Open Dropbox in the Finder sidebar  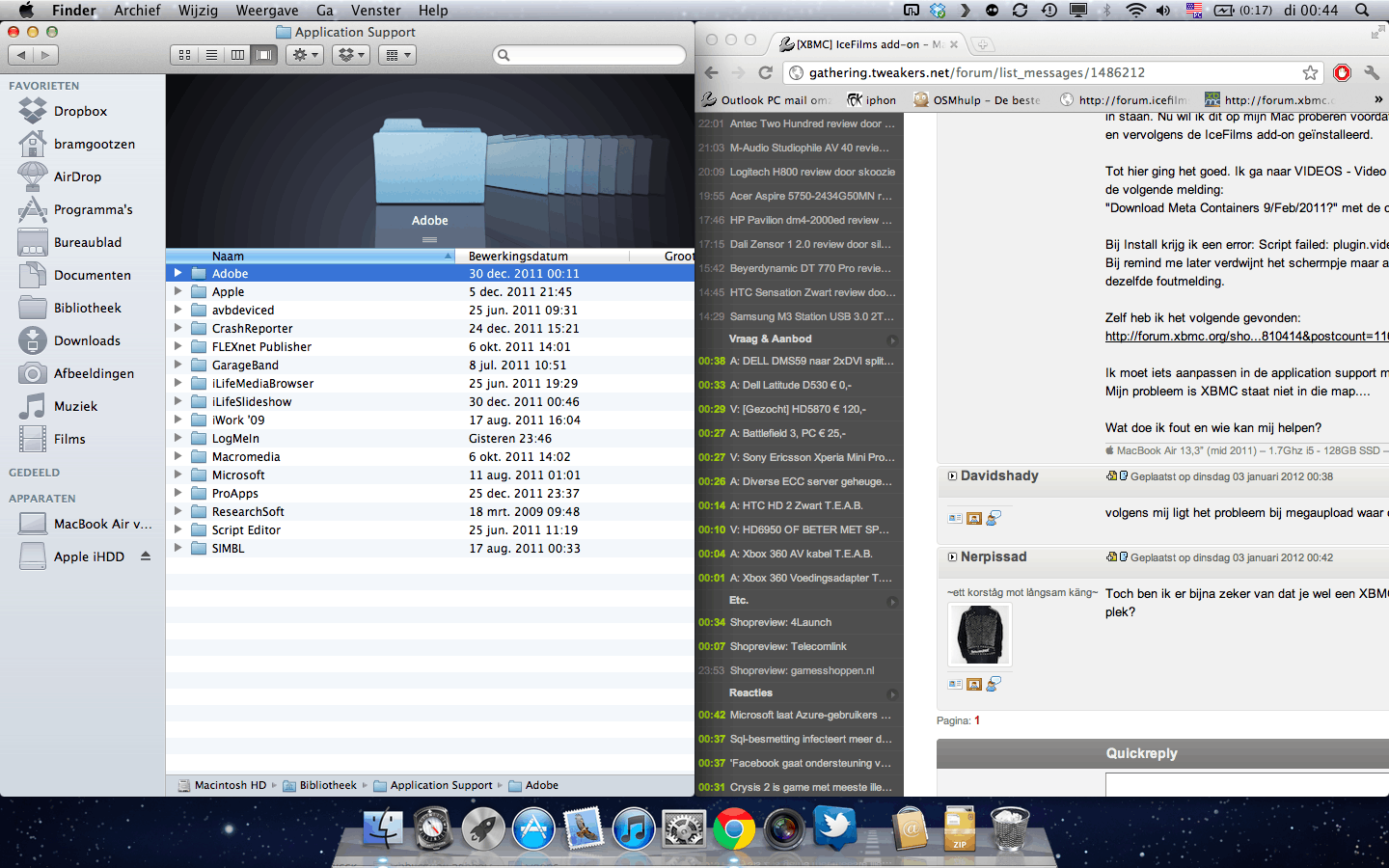(x=81, y=111)
